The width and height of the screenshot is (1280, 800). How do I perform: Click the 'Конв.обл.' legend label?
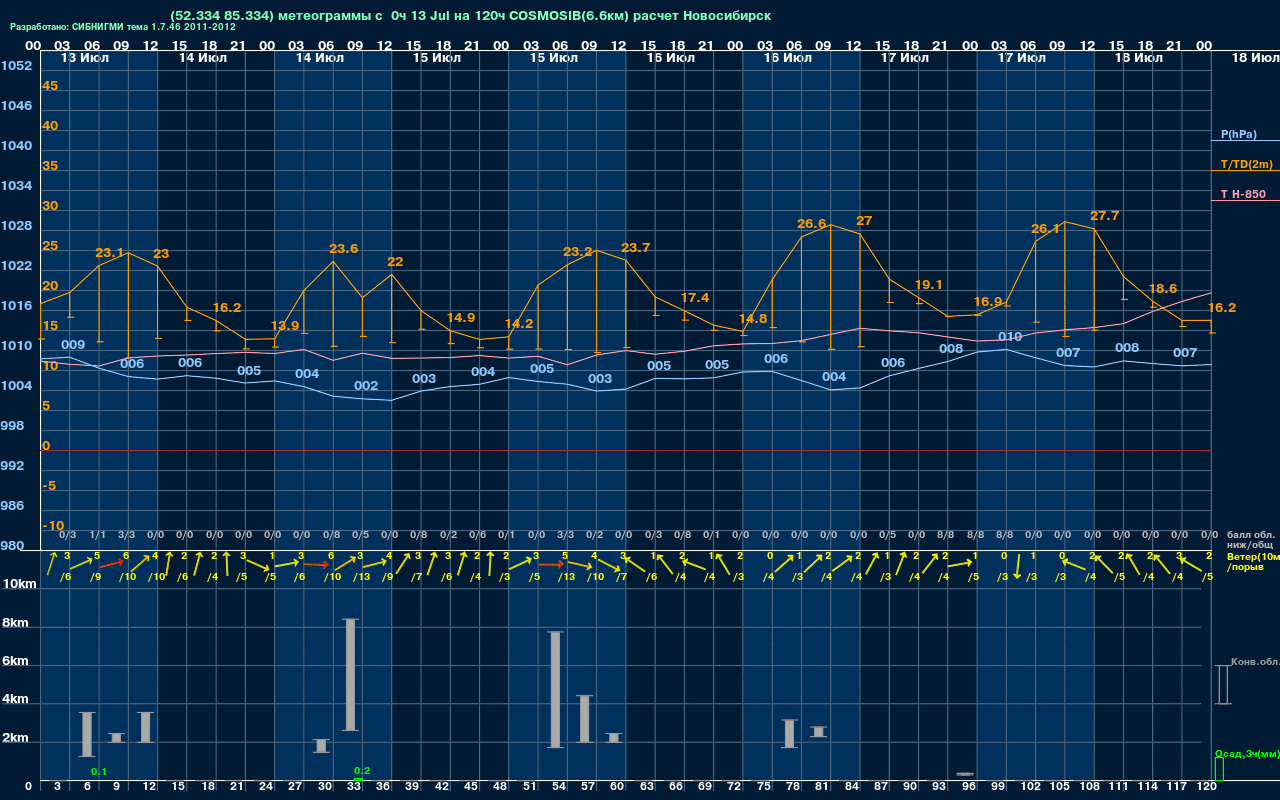[1255, 662]
